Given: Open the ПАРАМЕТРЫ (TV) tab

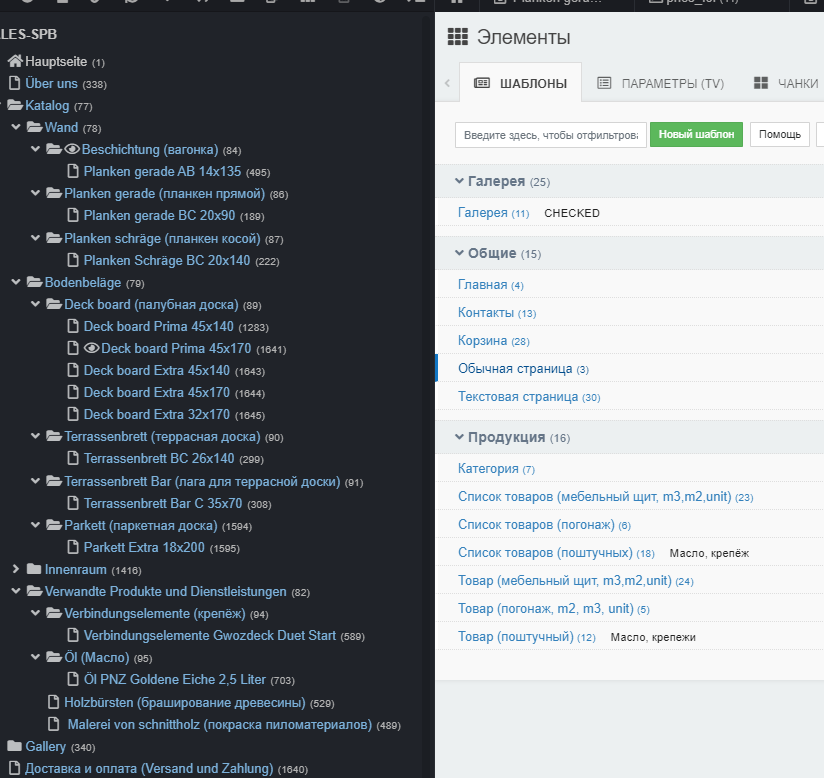Looking at the screenshot, I should tap(661, 83).
